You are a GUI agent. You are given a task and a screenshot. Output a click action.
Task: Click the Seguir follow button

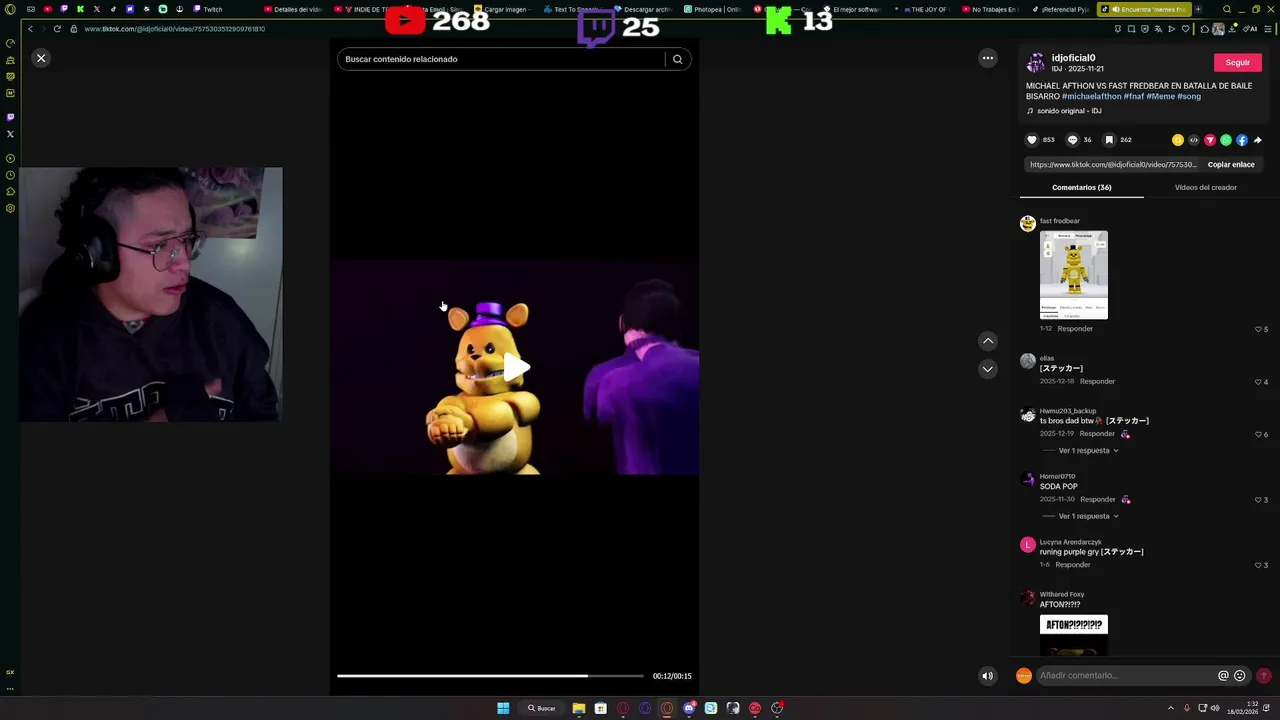point(1238,62)
